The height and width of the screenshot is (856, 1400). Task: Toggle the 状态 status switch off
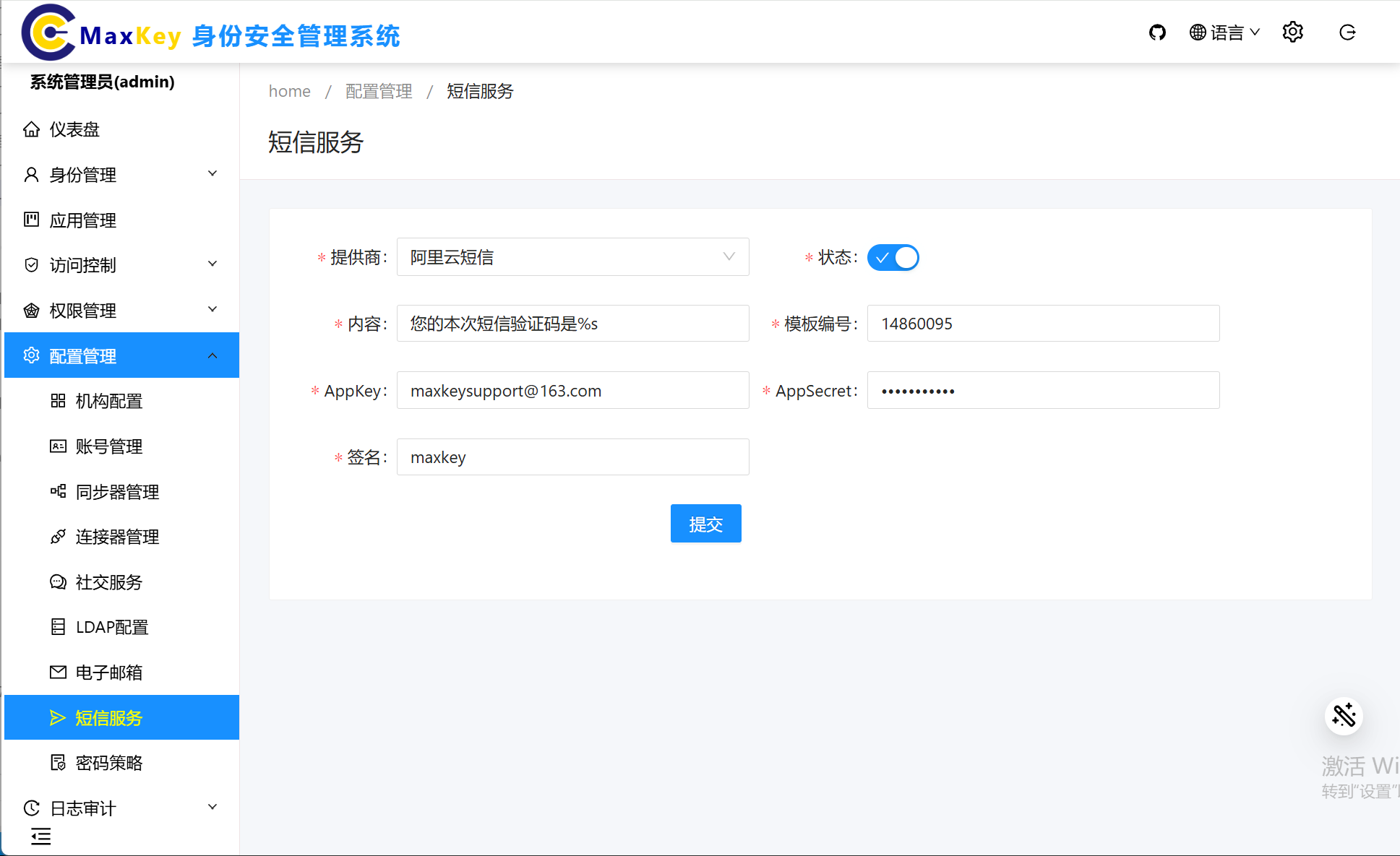click(893, 258)
